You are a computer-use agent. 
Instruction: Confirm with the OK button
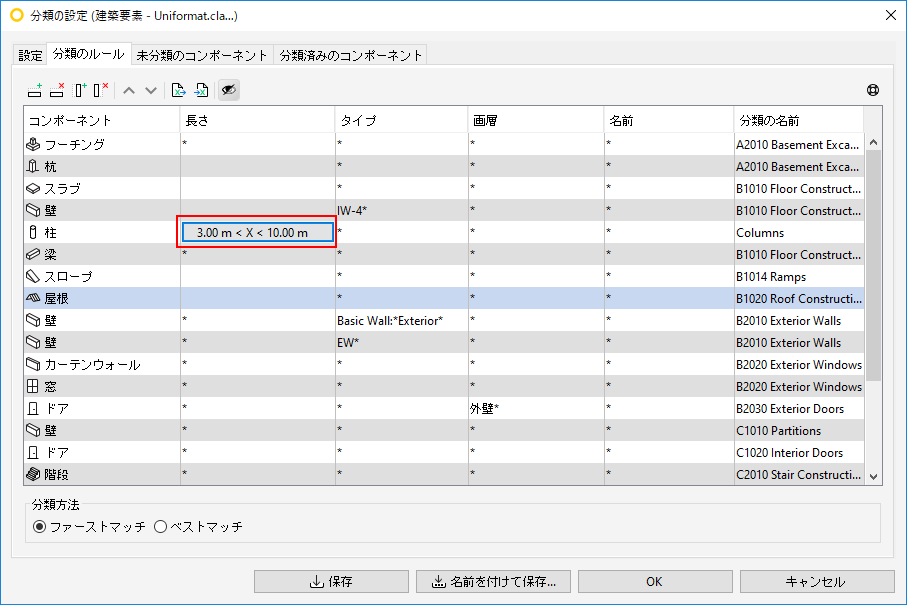click(655, 581)
